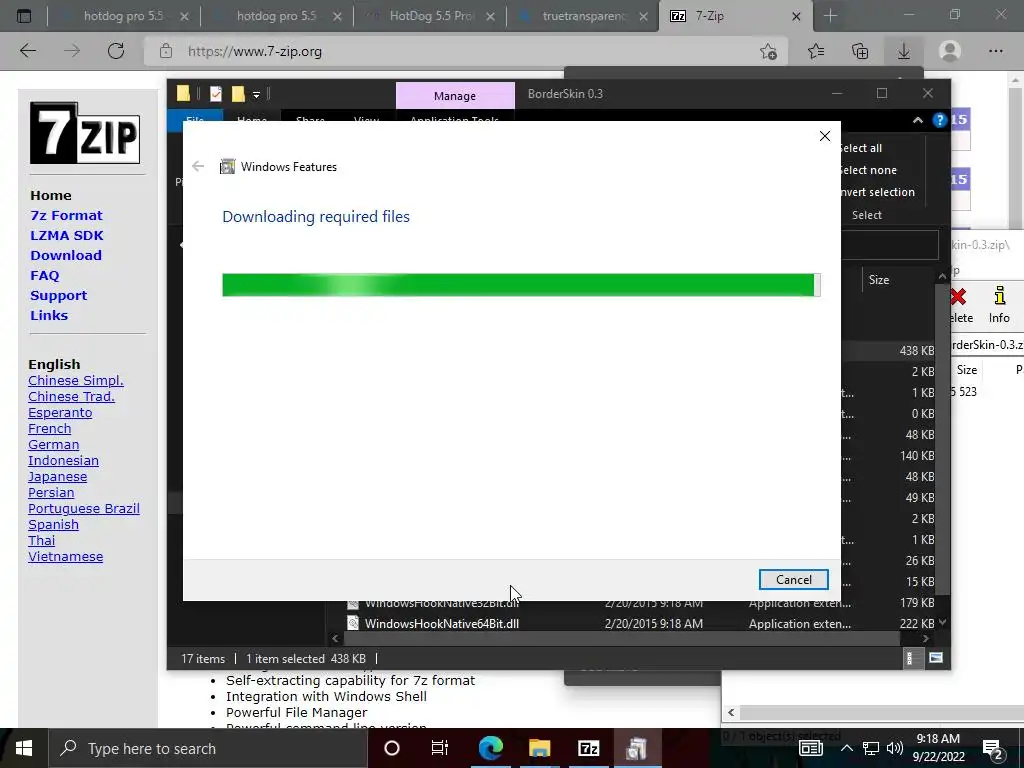Switch Explorer to large icons view
Viewport: 1024px width, 768px height.
pos(936,658)
